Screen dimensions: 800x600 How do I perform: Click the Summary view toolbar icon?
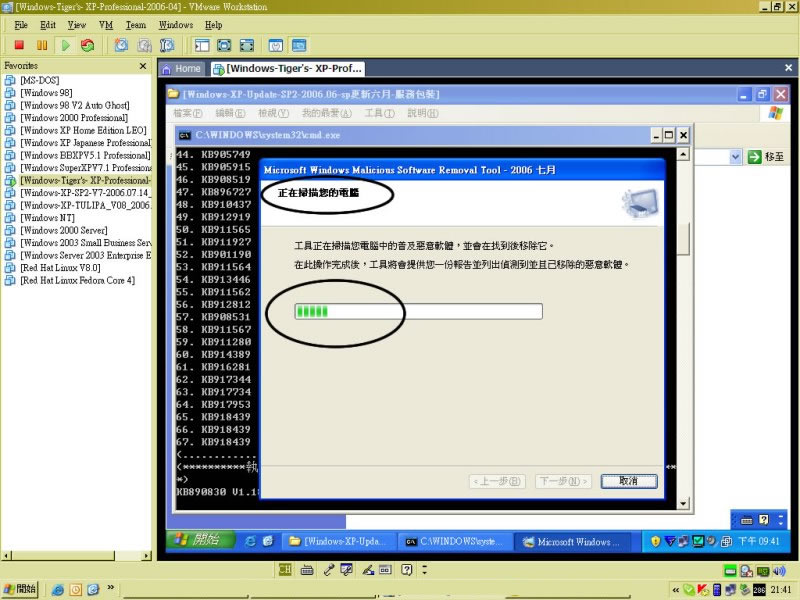pyautogui.click(x=276, y=45)
